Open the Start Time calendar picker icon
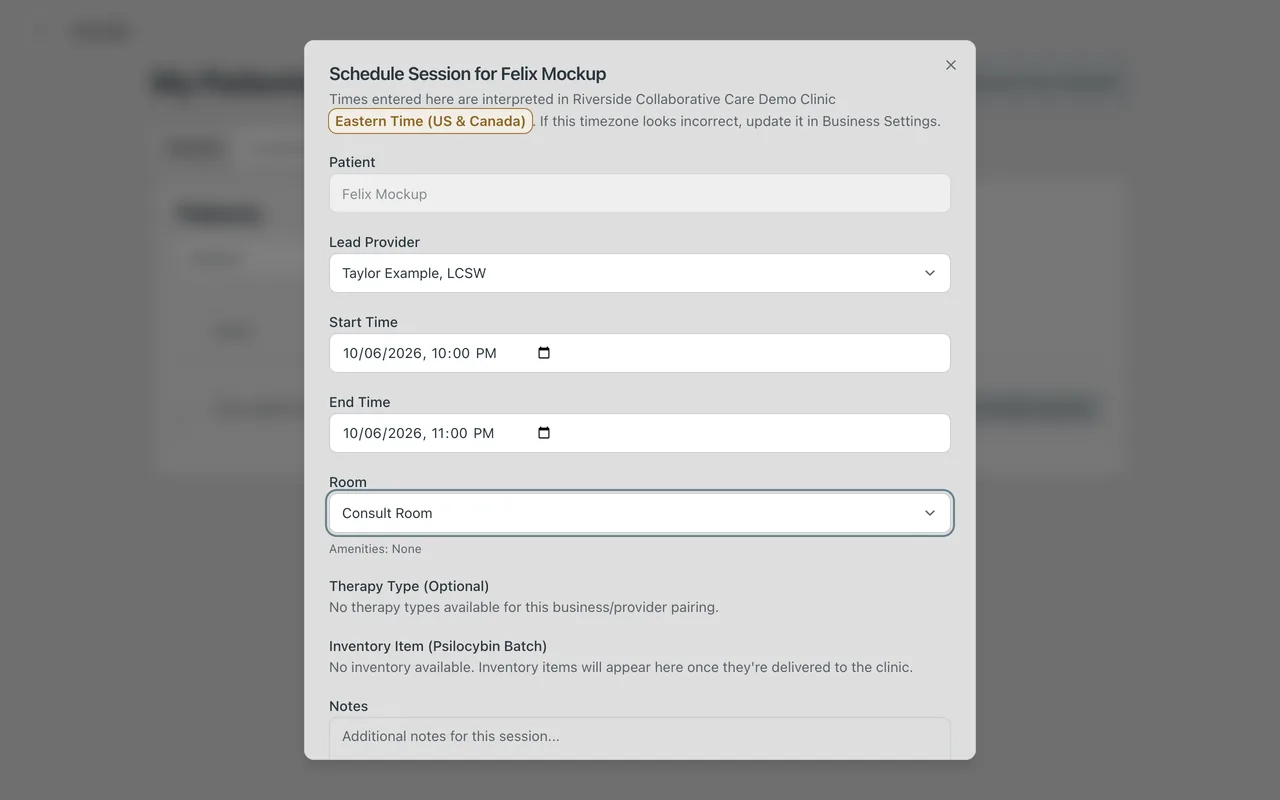 pyautogui.click(x=544, y=353)
